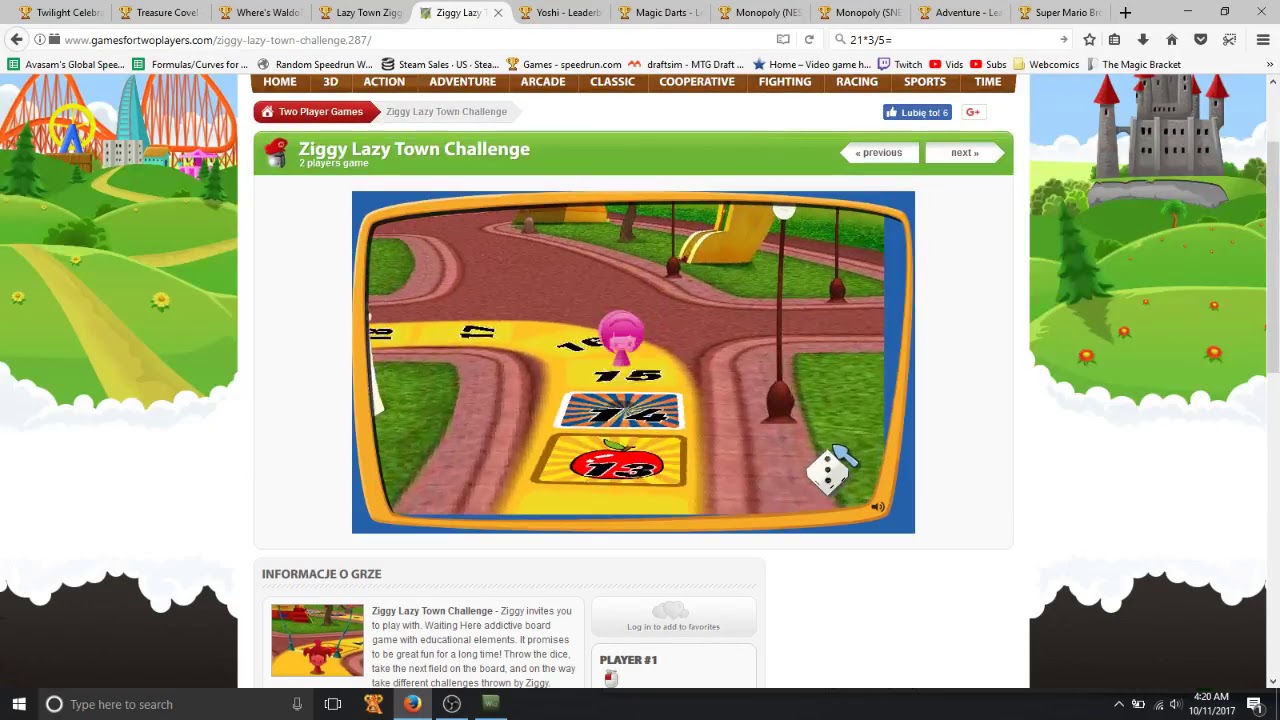The height and width of the screenshot is (720, 1280).
Task: Open the Random Speedrun W bookmark
Action: tap(315, 64)
